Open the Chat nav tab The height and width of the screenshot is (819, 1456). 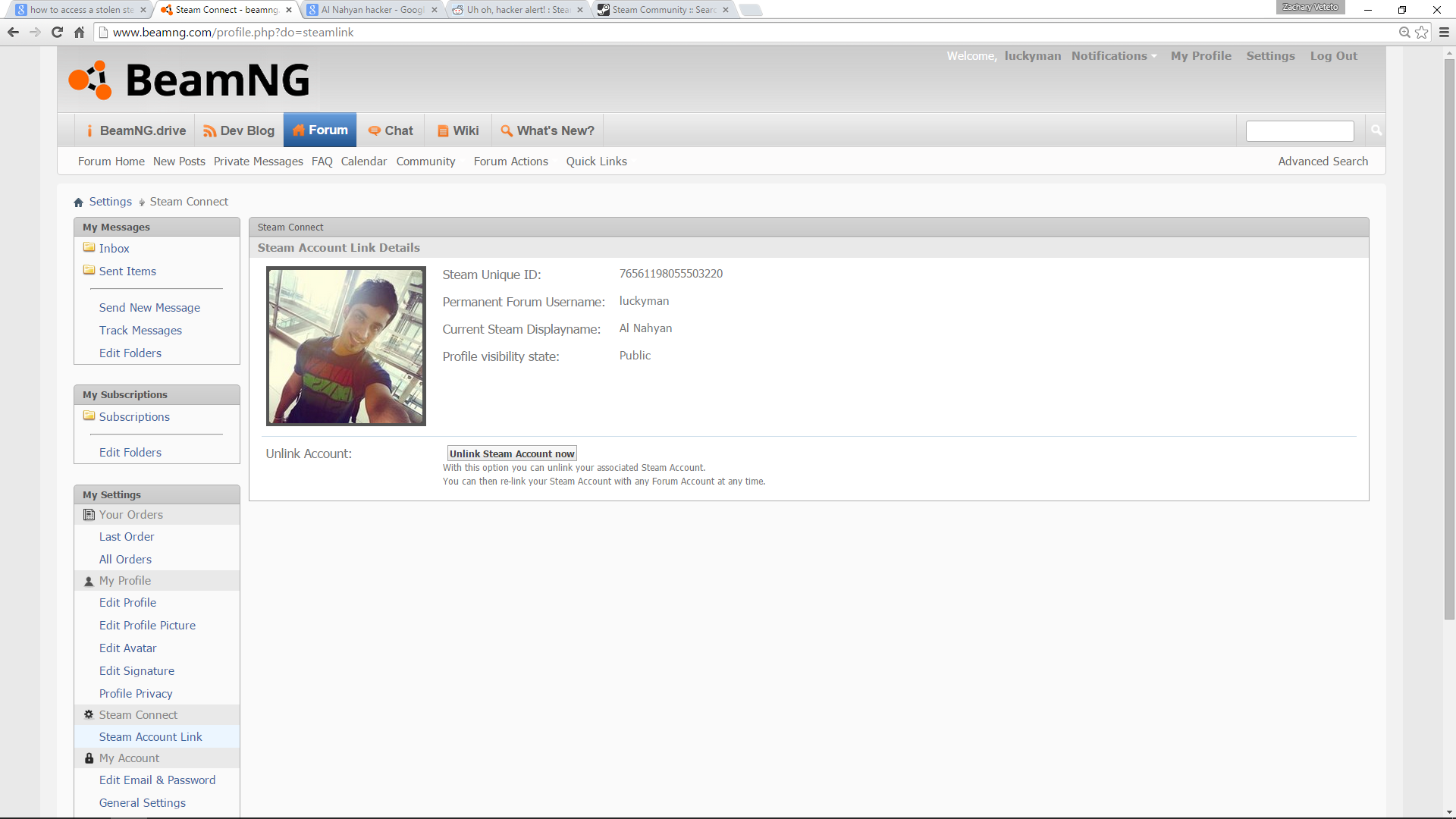[391, 130]
